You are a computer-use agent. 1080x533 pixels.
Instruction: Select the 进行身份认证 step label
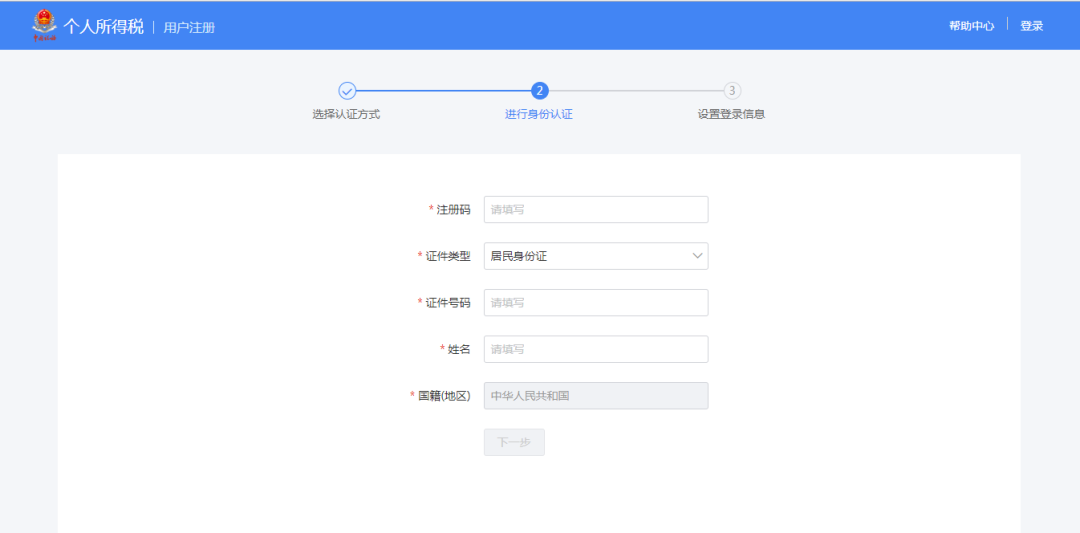pyautogui.click(x=539, y=114)
